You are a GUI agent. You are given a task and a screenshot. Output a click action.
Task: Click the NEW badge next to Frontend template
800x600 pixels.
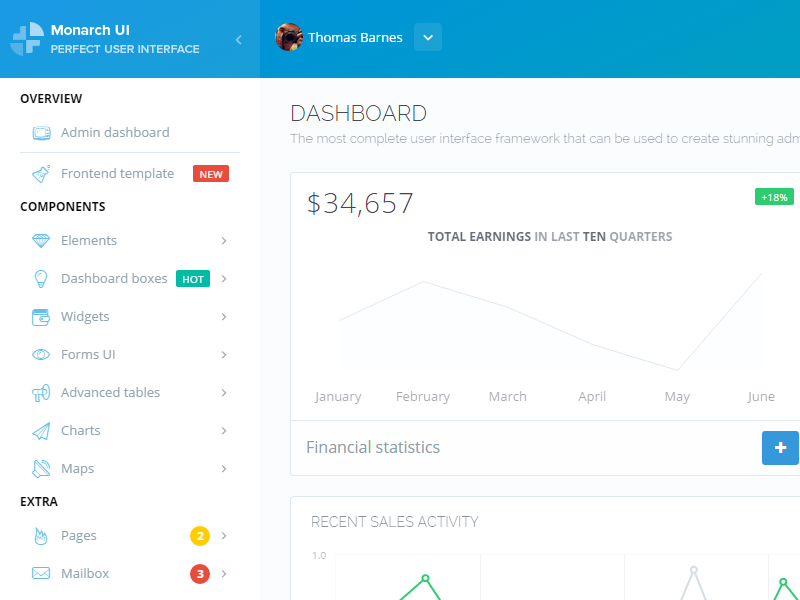(x=210, y=173)
